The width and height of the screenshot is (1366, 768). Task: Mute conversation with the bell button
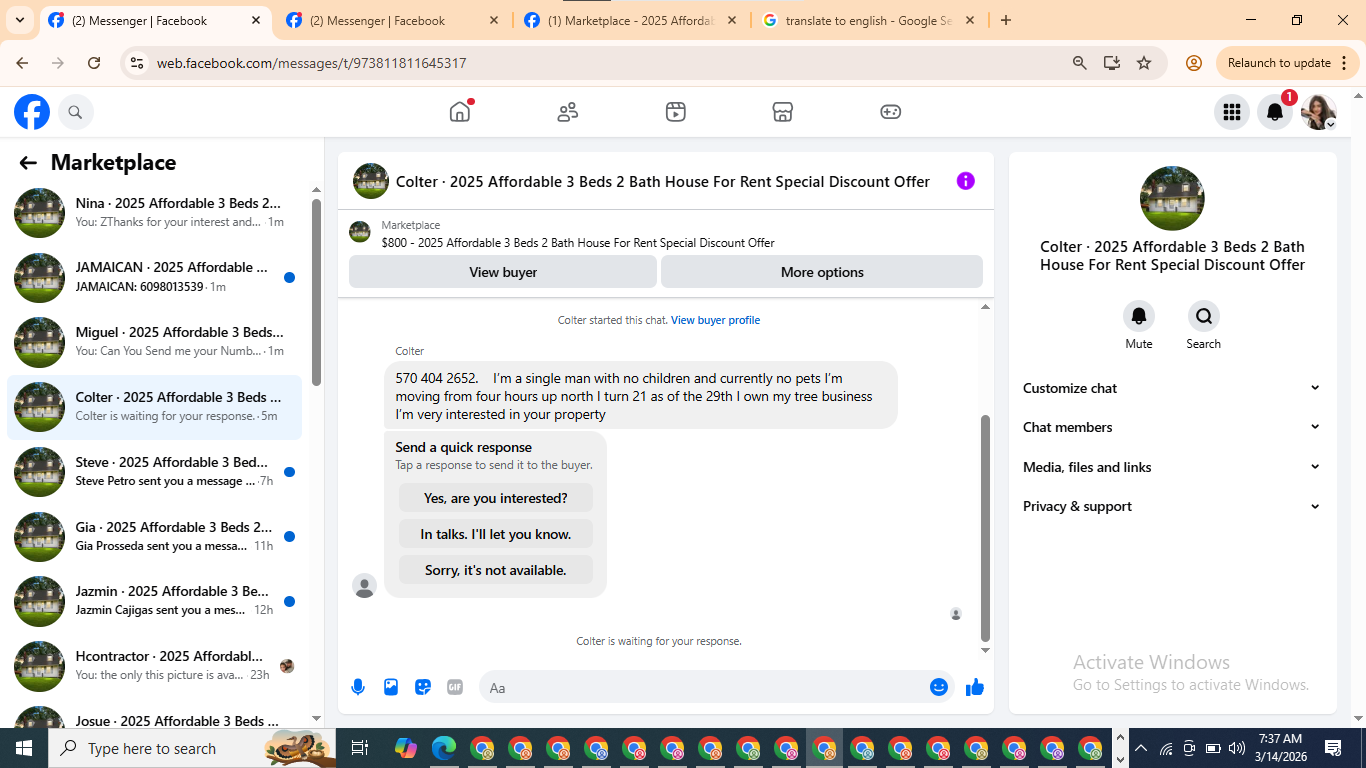coord(1139,316)
